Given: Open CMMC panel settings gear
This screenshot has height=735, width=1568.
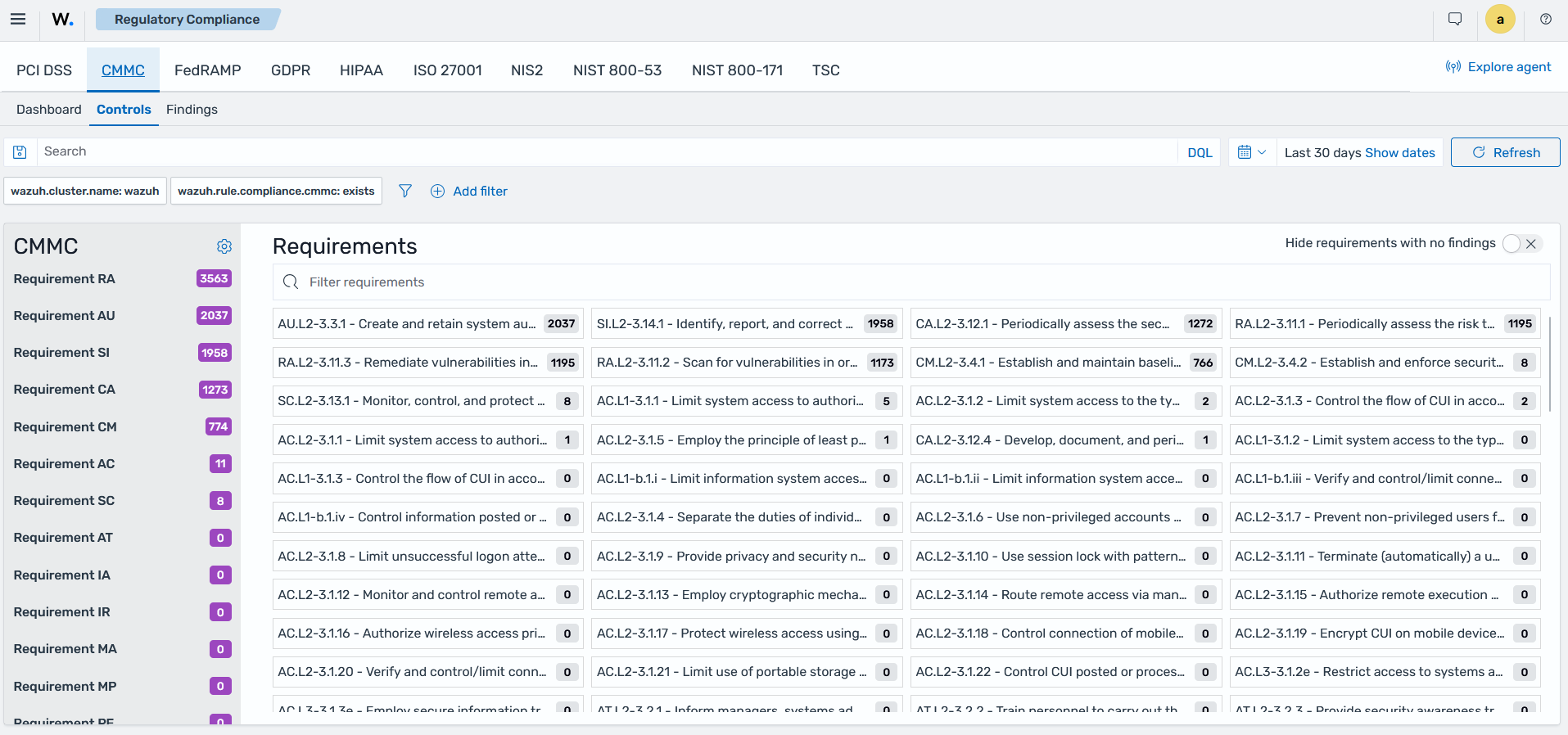Looking at the screenshot, I should 224,246.
